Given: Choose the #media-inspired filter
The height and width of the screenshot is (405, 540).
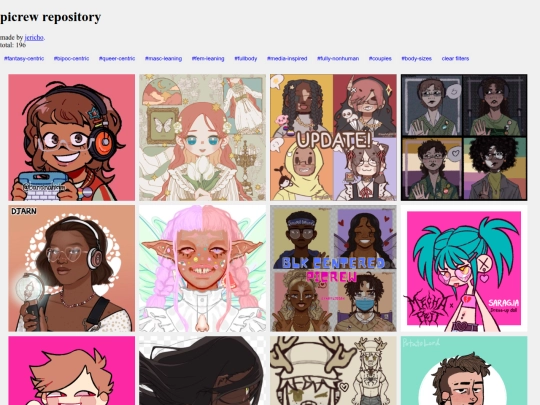Looking at the screenshot, I should point(287,59).
